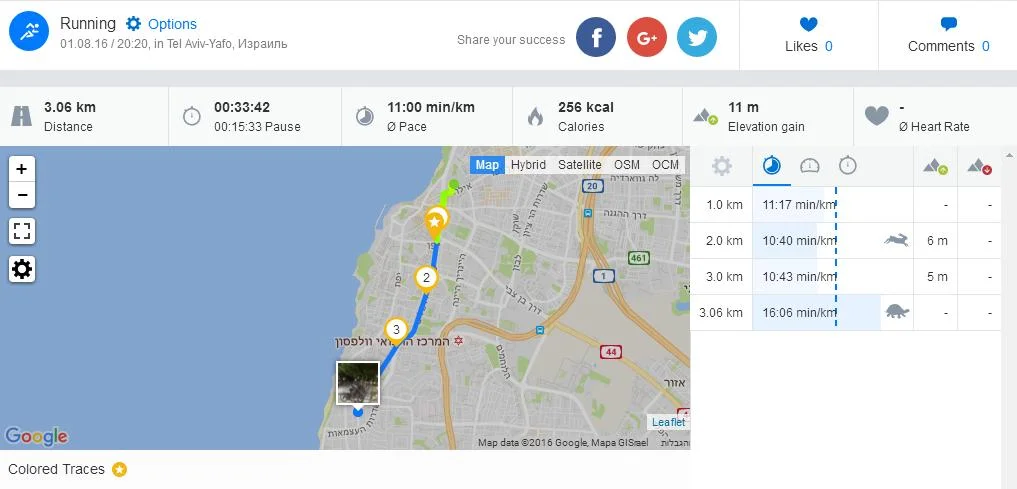
Task: Expand map to fullscreen
Action: pyautogui.click(x=22, y=231)
